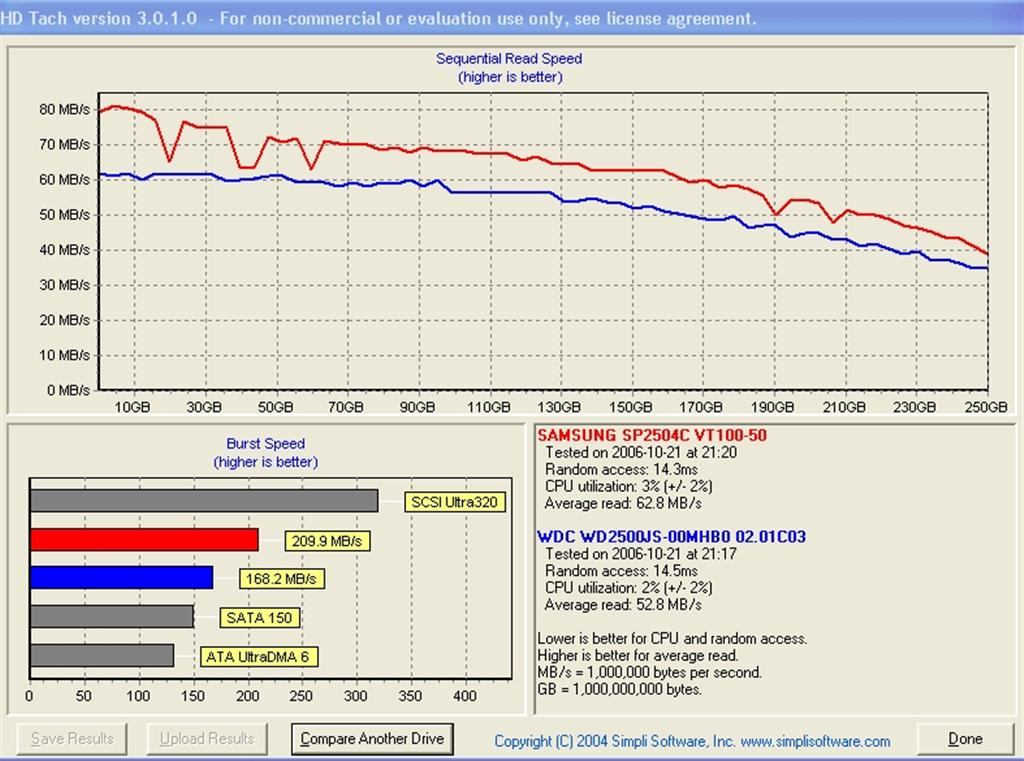
Task: Click CPU utilization: 2% (+/- 2%)
Action: [x=628, y=588]
